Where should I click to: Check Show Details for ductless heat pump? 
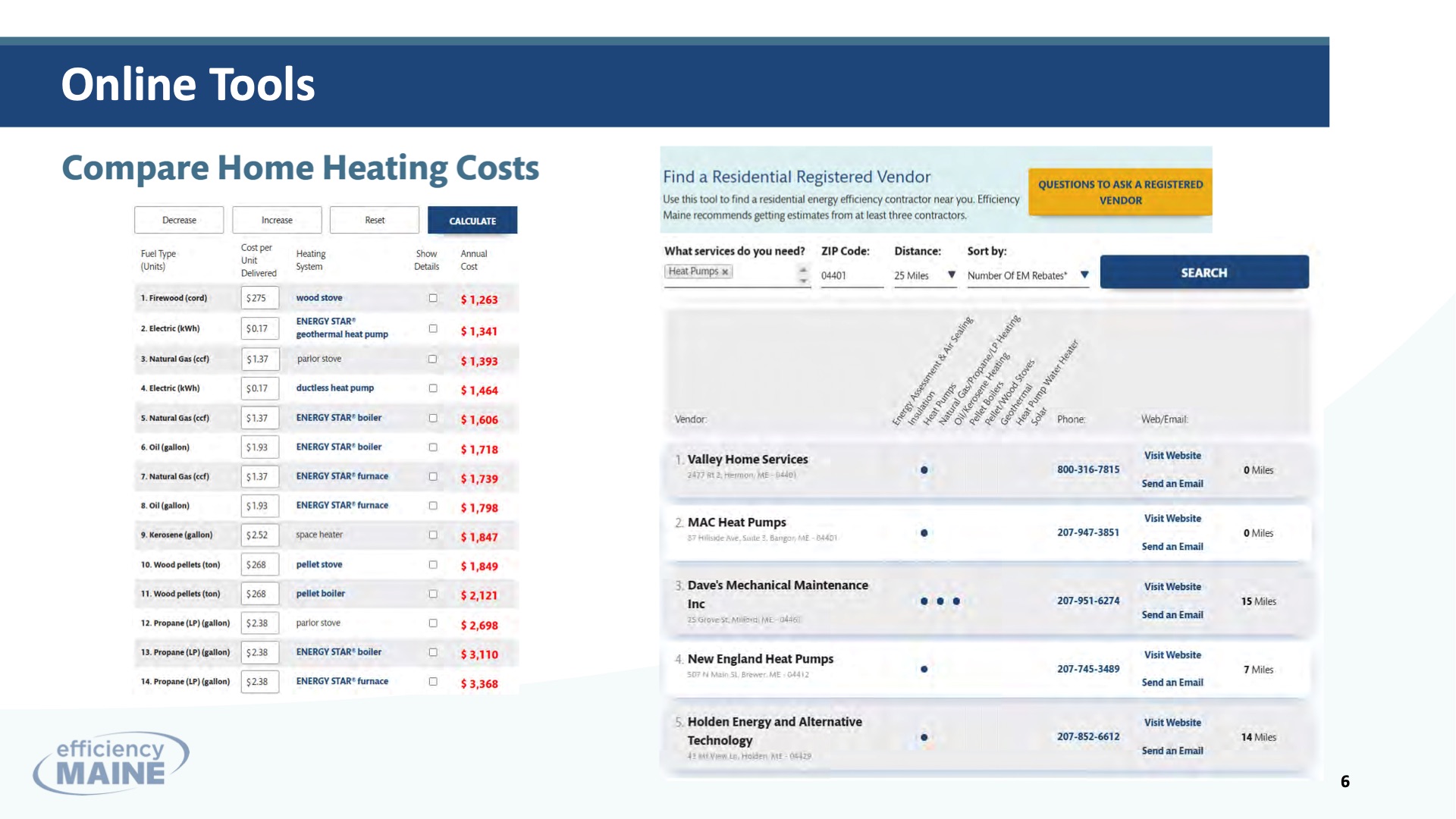(433, 388)
